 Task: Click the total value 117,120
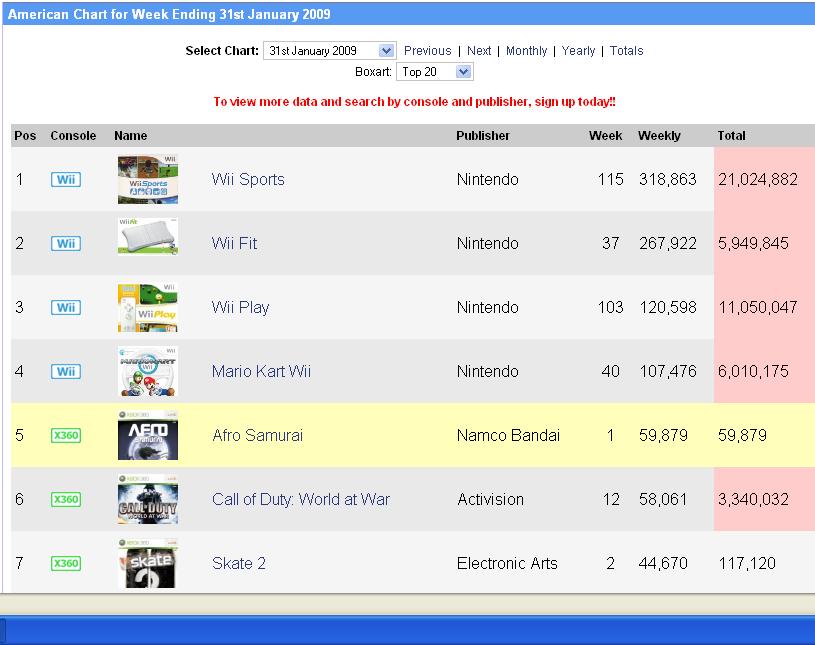click(x=747, y=563)
